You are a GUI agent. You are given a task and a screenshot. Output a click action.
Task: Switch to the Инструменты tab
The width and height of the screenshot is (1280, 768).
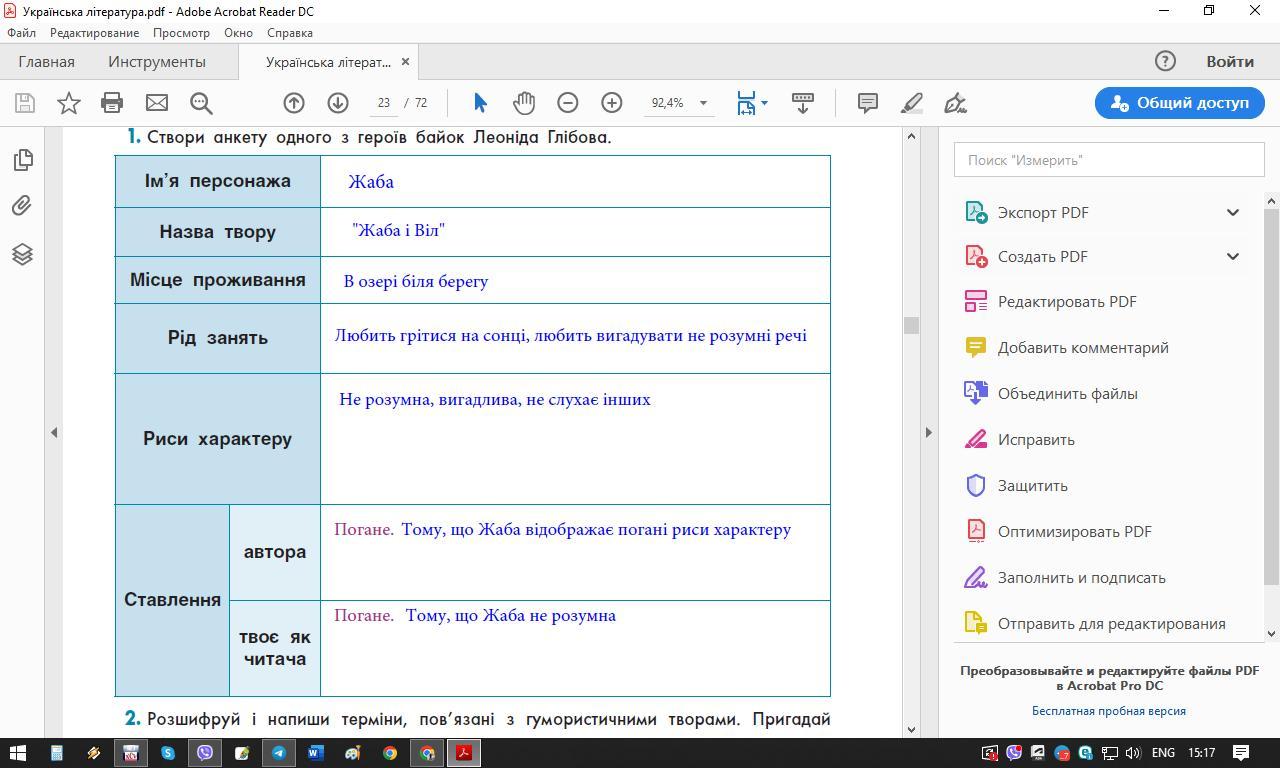tap(157, 62)
